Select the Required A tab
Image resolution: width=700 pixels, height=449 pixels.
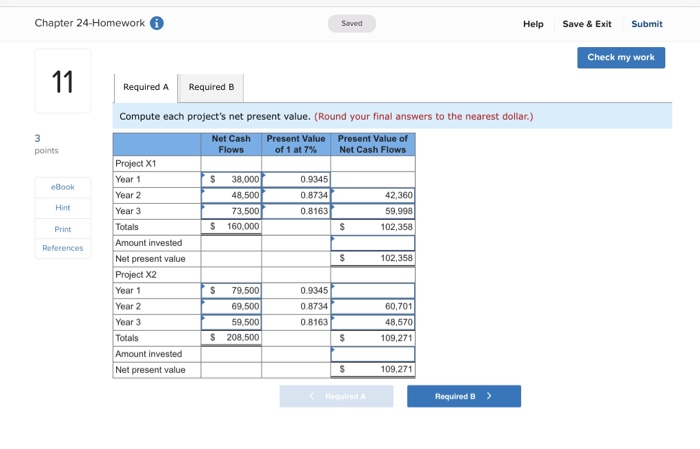click(146, 87)
